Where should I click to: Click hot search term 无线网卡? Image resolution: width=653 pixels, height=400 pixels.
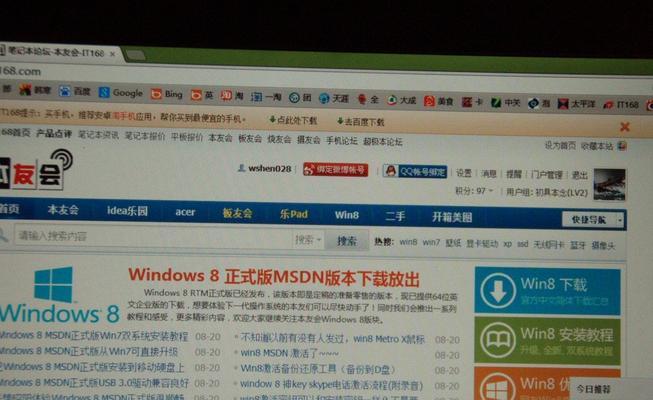tap(549, 245)
